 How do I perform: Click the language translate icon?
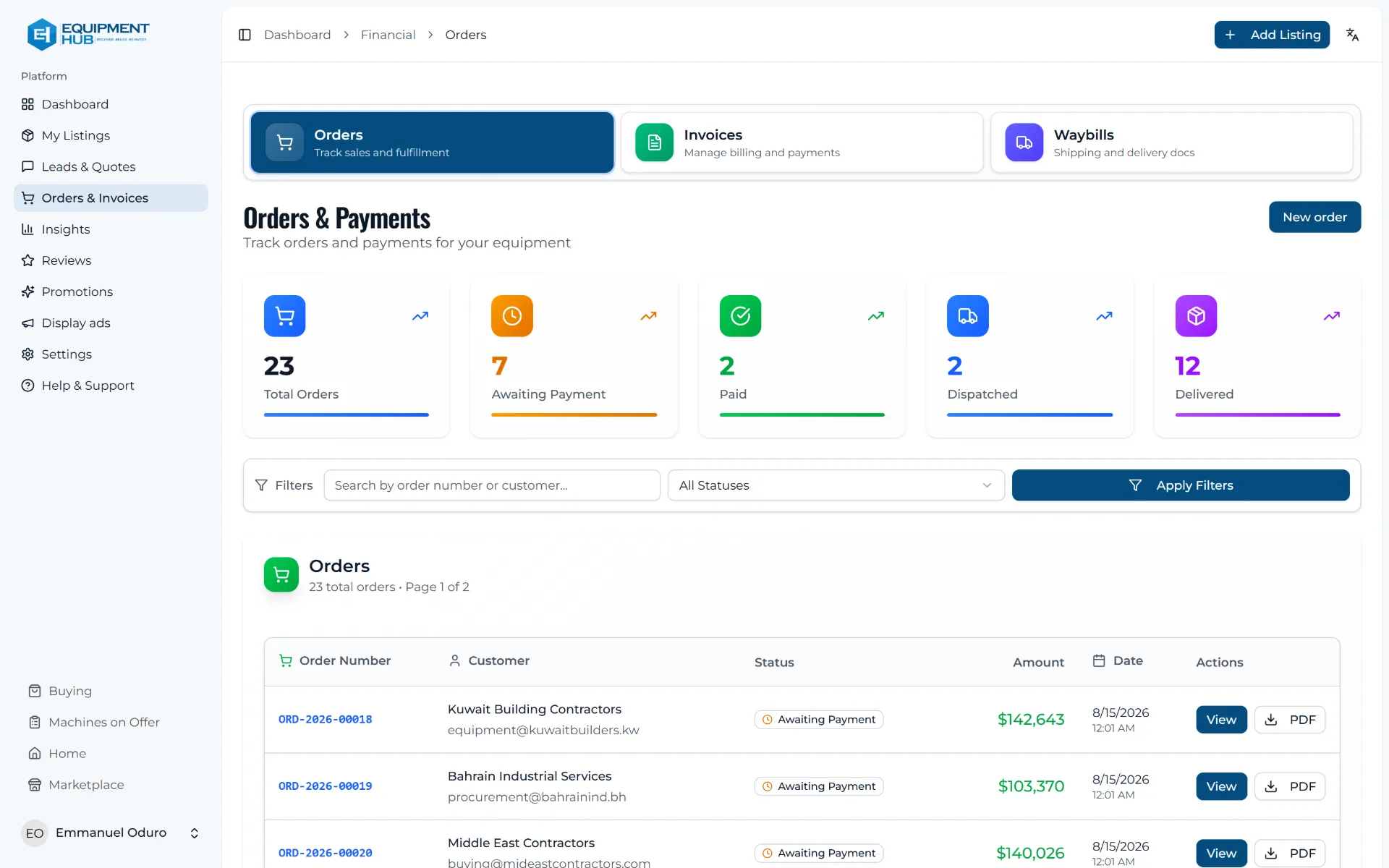click(x=1352, y=35)
